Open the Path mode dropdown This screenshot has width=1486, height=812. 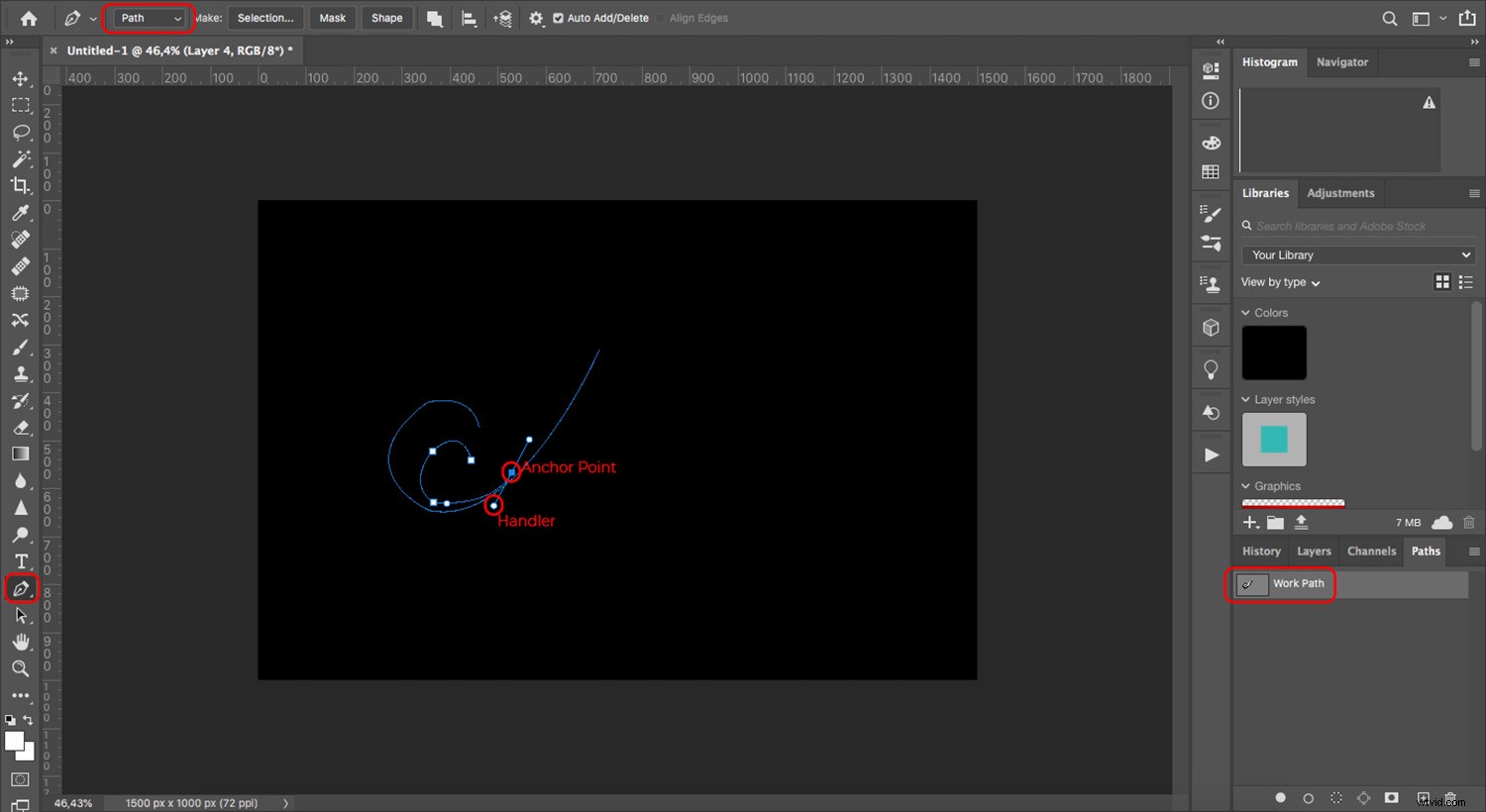(x=149, y=18)
